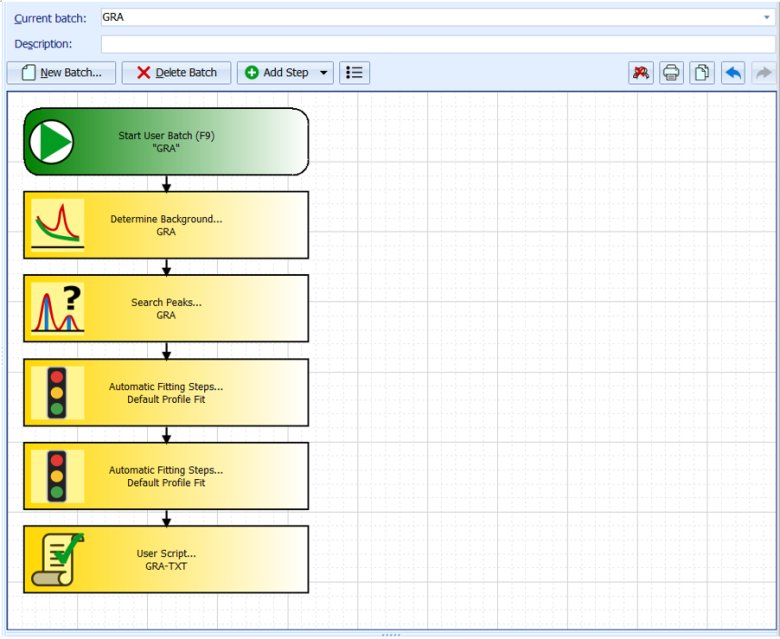Click the bottom splitter handle dots
This screenshot has width=780, height=639.
coord(390,635)
